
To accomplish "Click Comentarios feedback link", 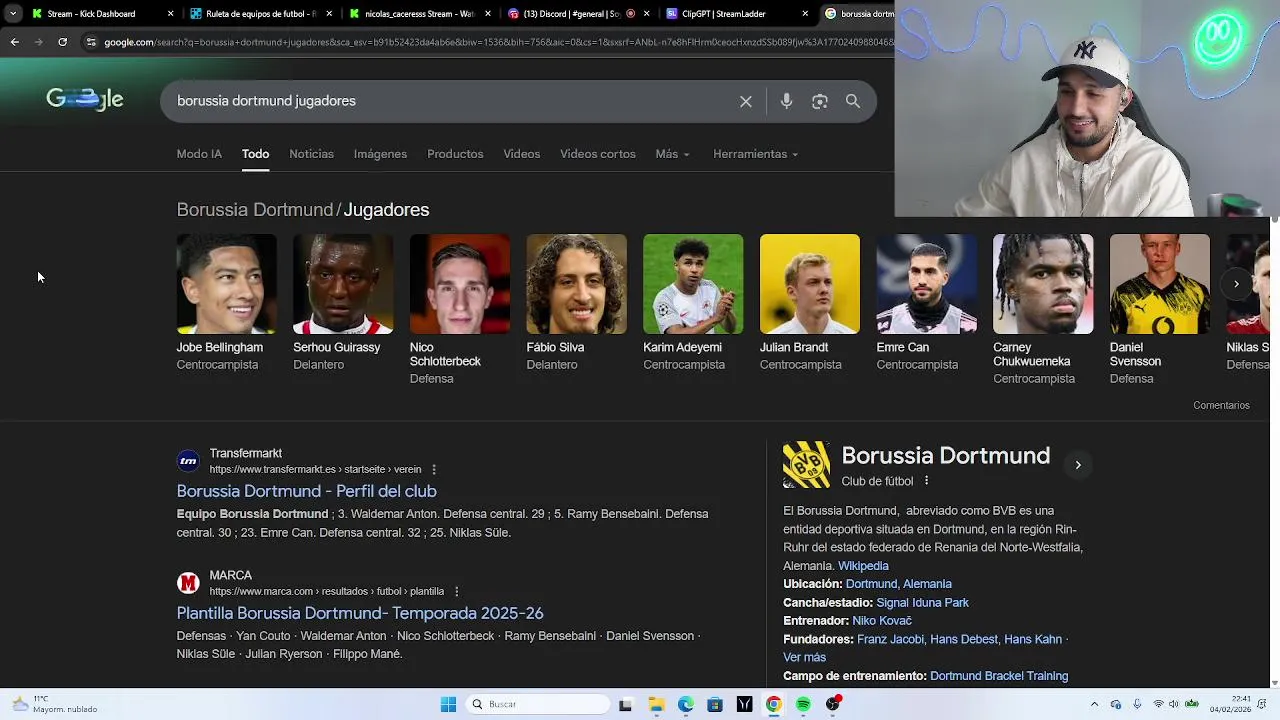I will (1221, 405).
